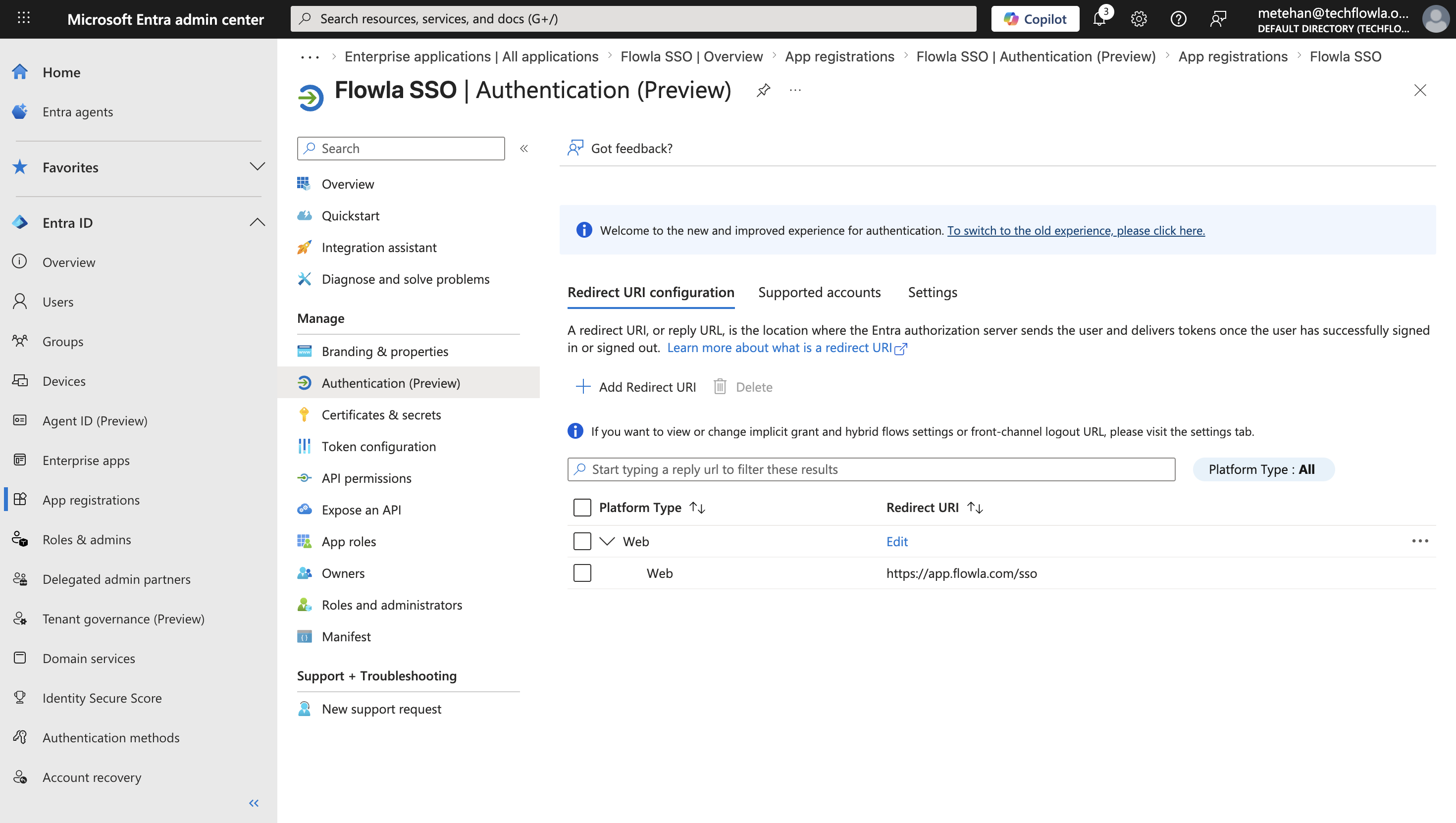This screenshot has height=823, width=1456.
Task: Open more options ellipsis beside page title
Action: point(795,91)
